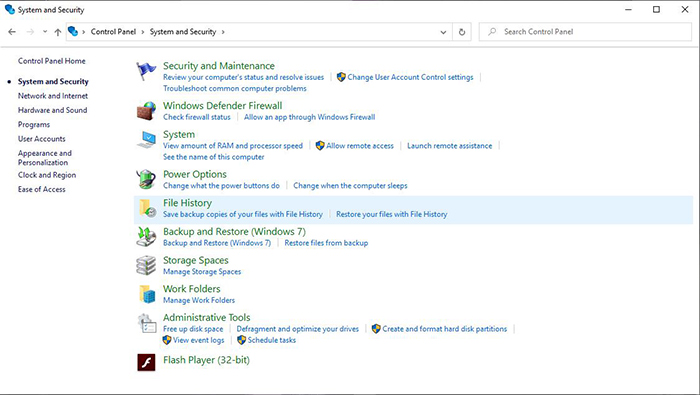Click the Power Options battery icon
The width and height of the screenshot is (700, 395).
146,179
